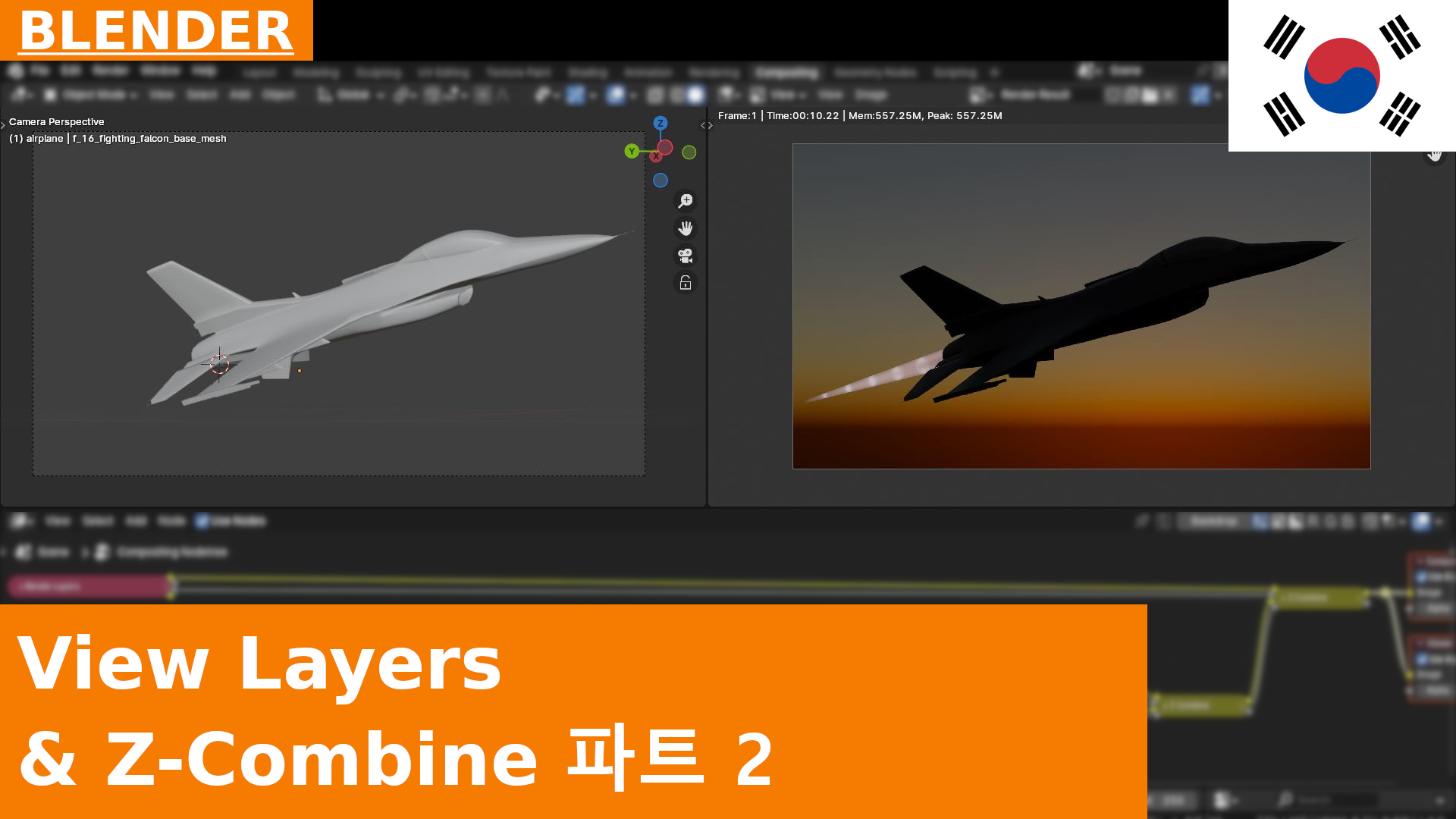
Task: Open the Edit menu
Action: (x=71, y=71)
